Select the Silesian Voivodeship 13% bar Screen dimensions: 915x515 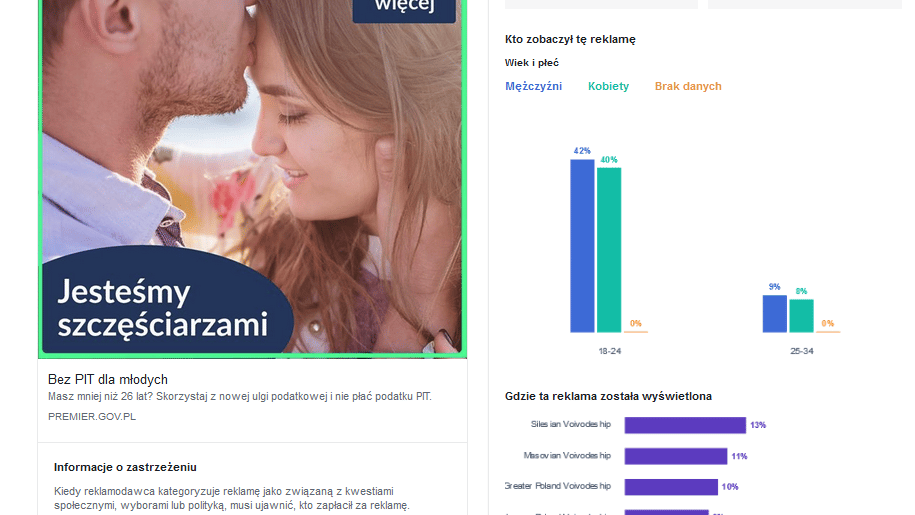(685, 425)
